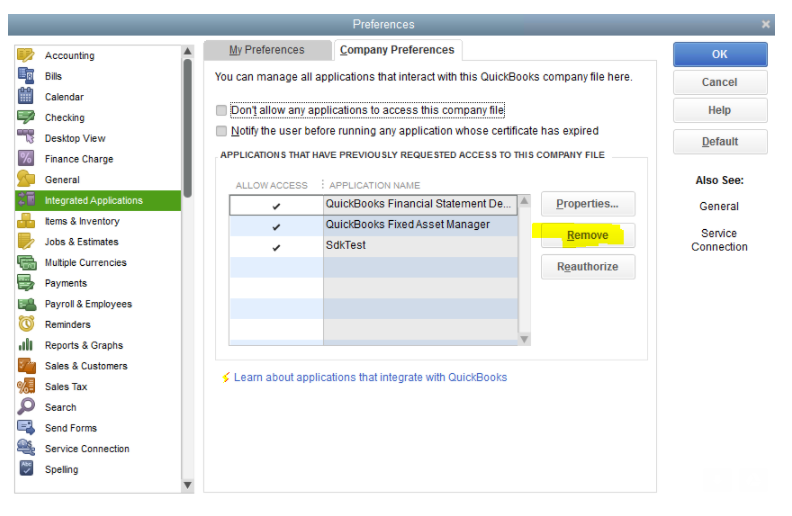
Task: Toggle access checkmark for SdkTest
Action: click(x=276, y=247)
